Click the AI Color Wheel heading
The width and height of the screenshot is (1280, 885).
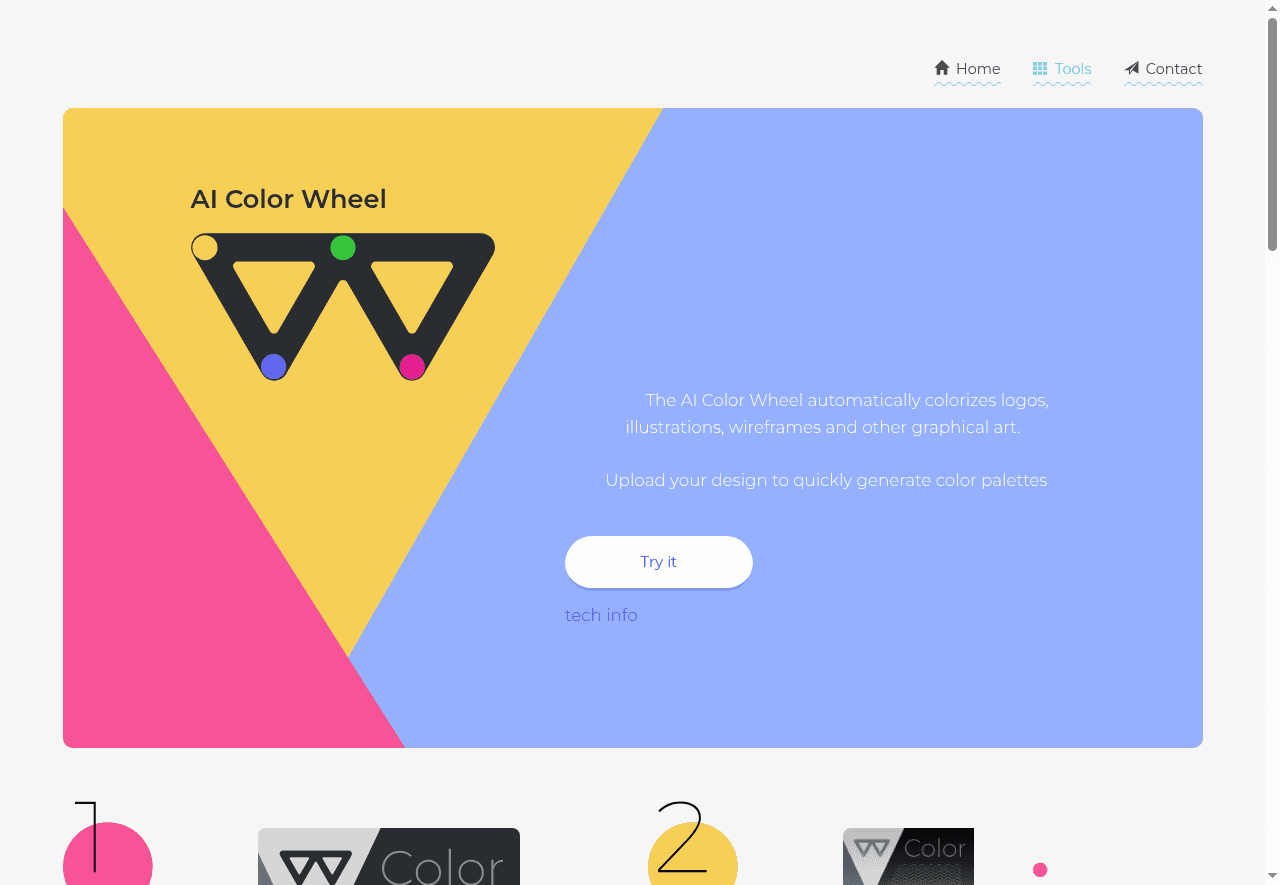pos(289,199)
